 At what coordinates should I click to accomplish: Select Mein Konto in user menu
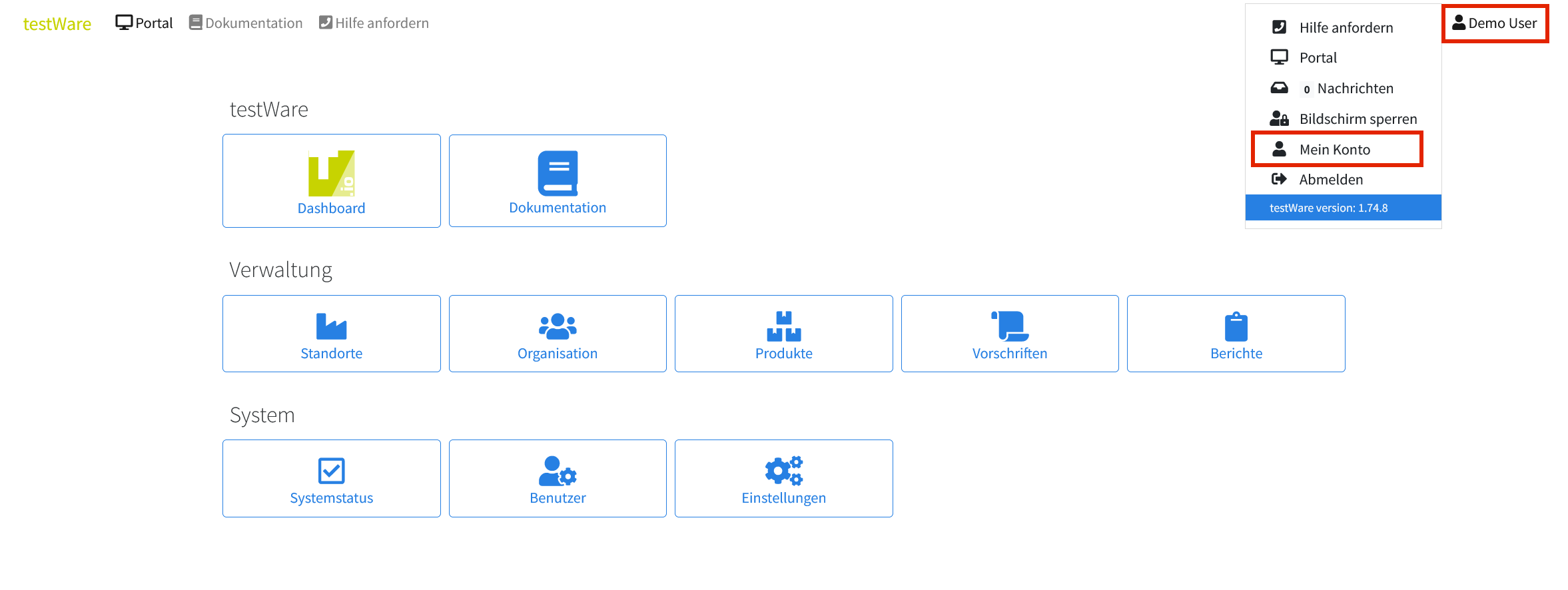coord(1335,150)
